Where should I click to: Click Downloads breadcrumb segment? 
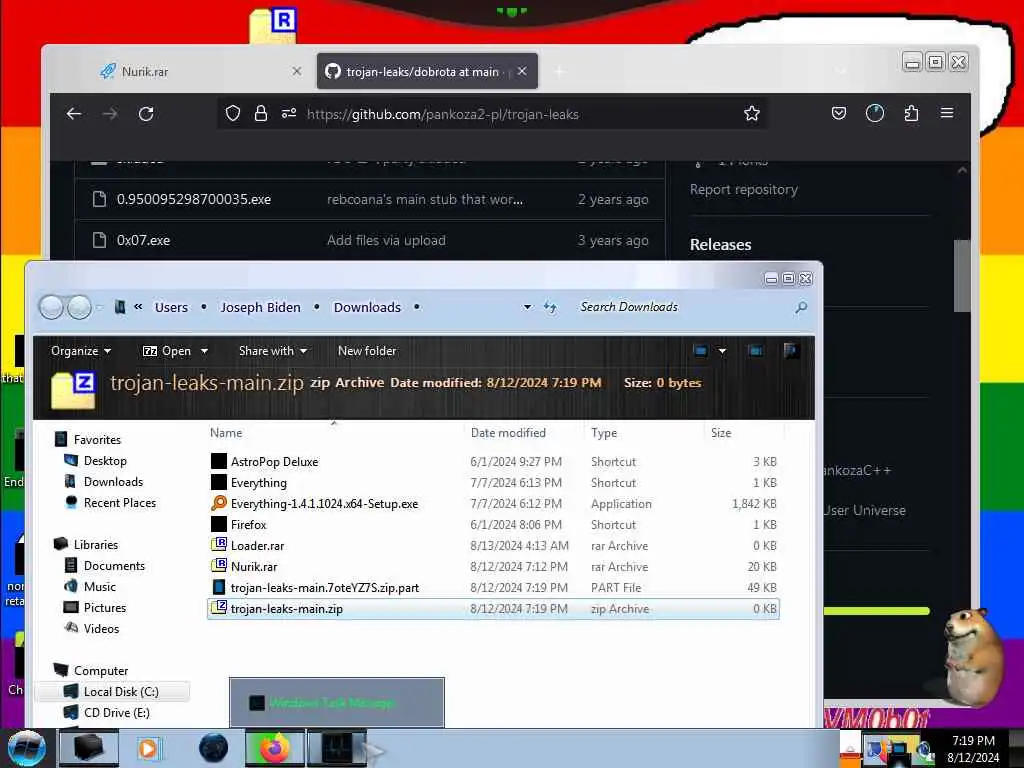point(367,307)
